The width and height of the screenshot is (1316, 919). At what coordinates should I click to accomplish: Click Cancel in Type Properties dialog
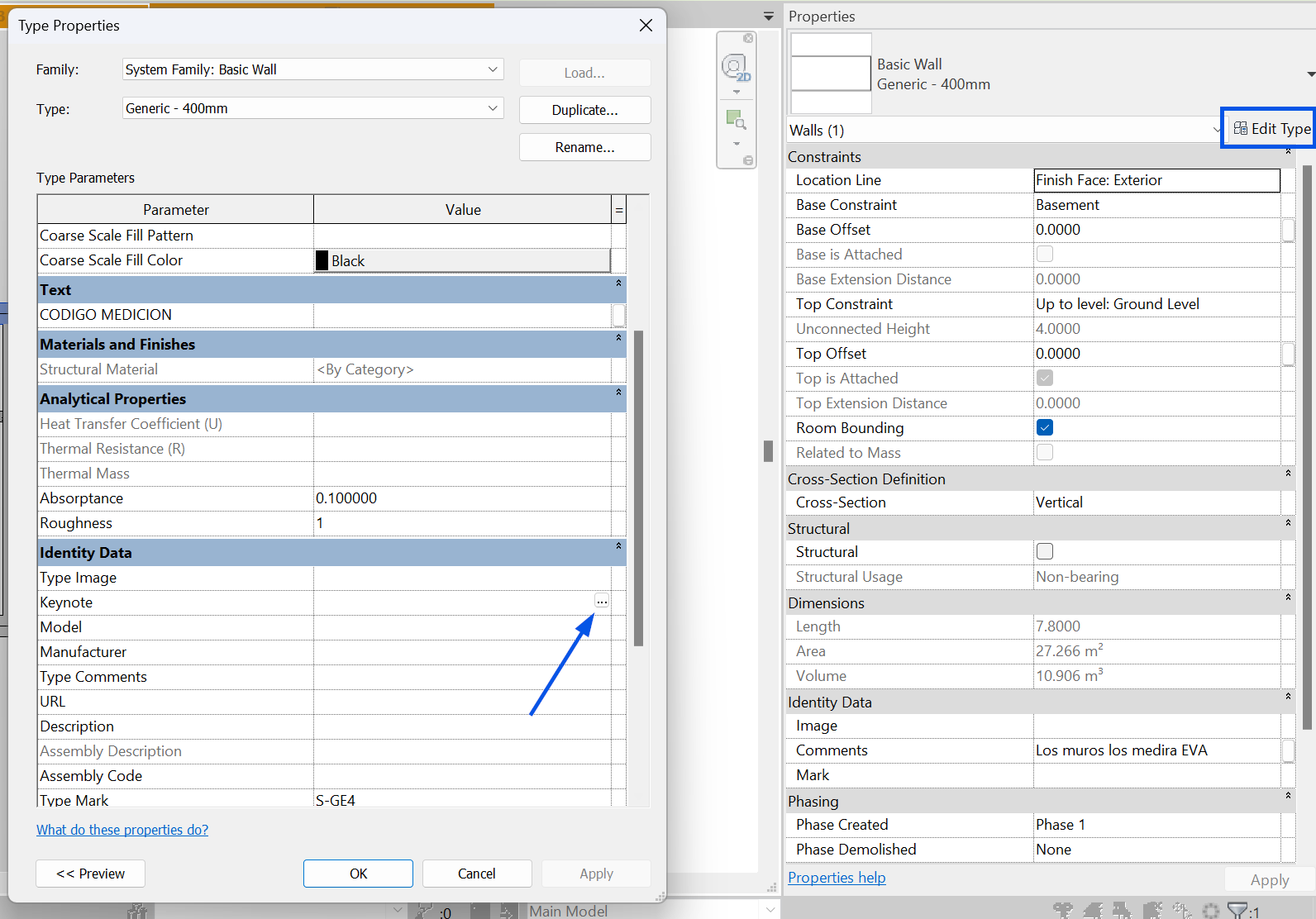[477, 874]
